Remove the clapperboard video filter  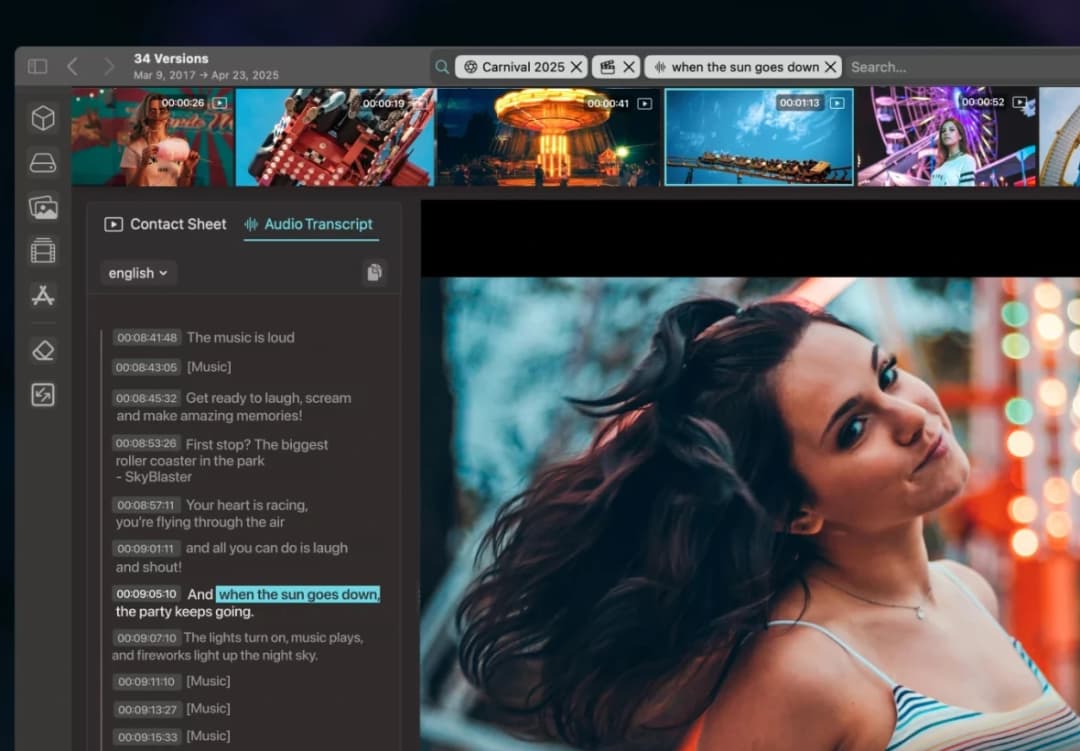click(x=629, y=67)
